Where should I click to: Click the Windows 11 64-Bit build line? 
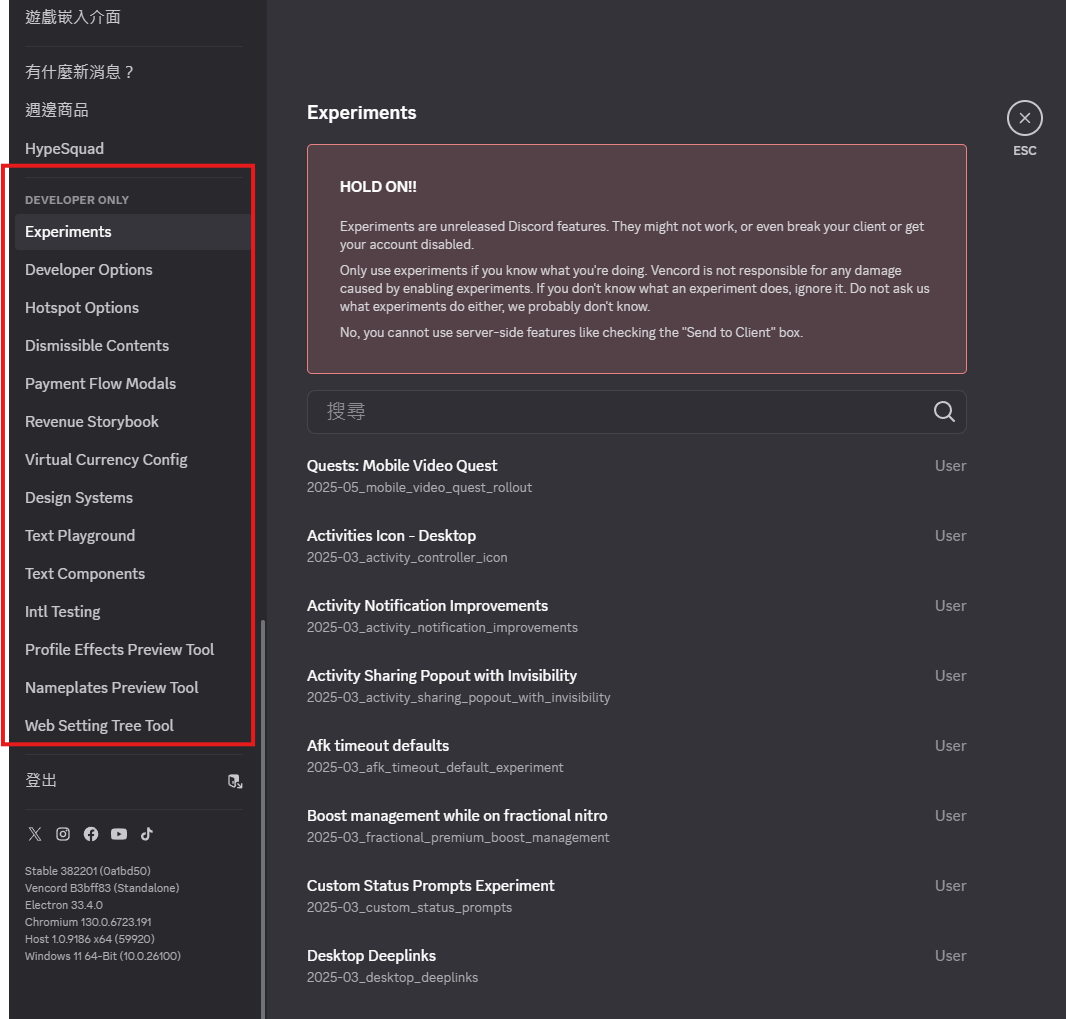(x=103, y=956)
